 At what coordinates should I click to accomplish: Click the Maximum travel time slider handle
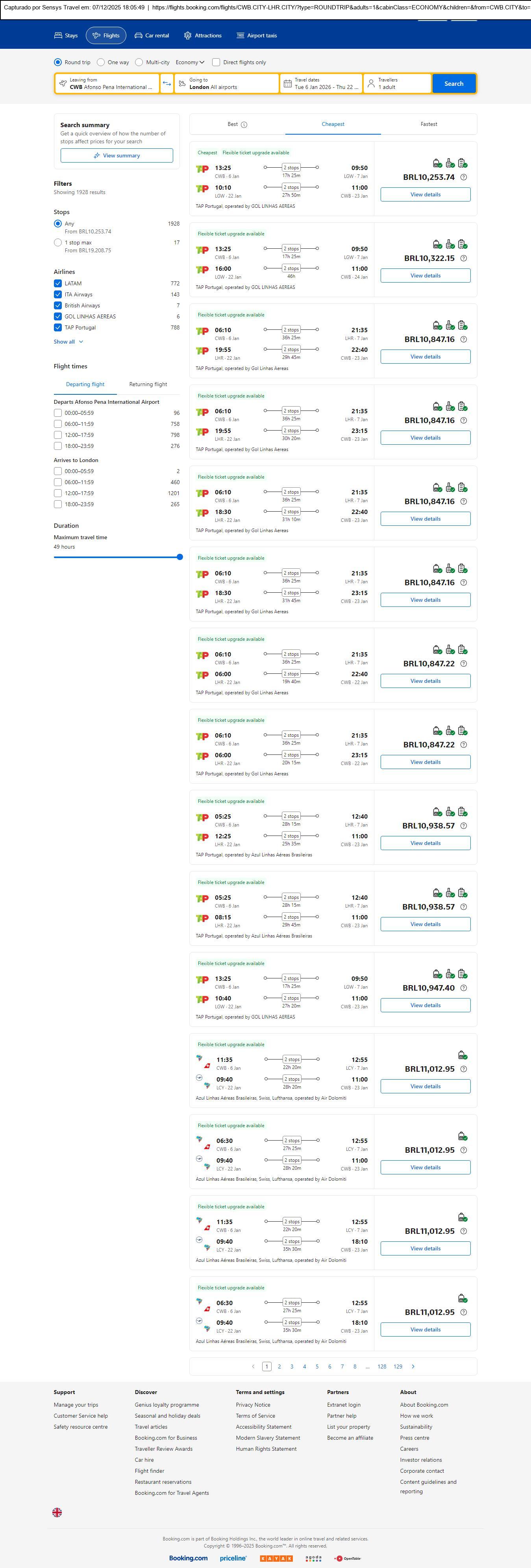179,557
